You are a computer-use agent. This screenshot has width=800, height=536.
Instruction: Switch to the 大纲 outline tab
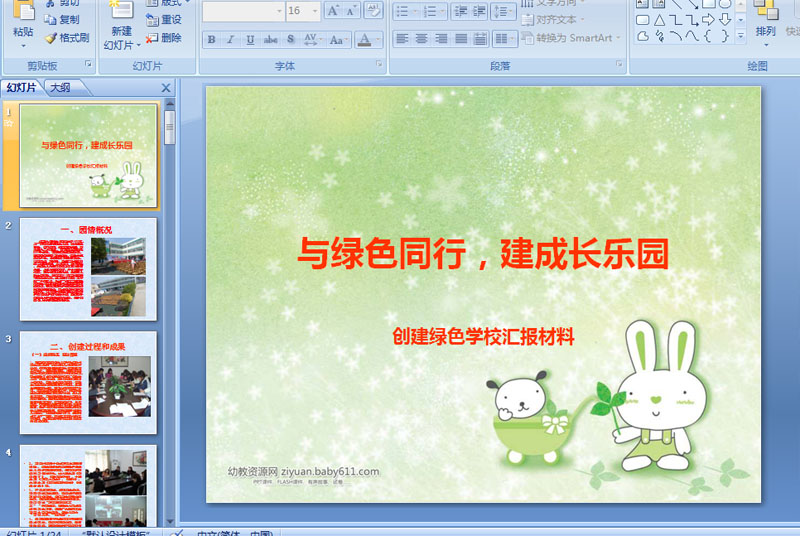[60, 88]
